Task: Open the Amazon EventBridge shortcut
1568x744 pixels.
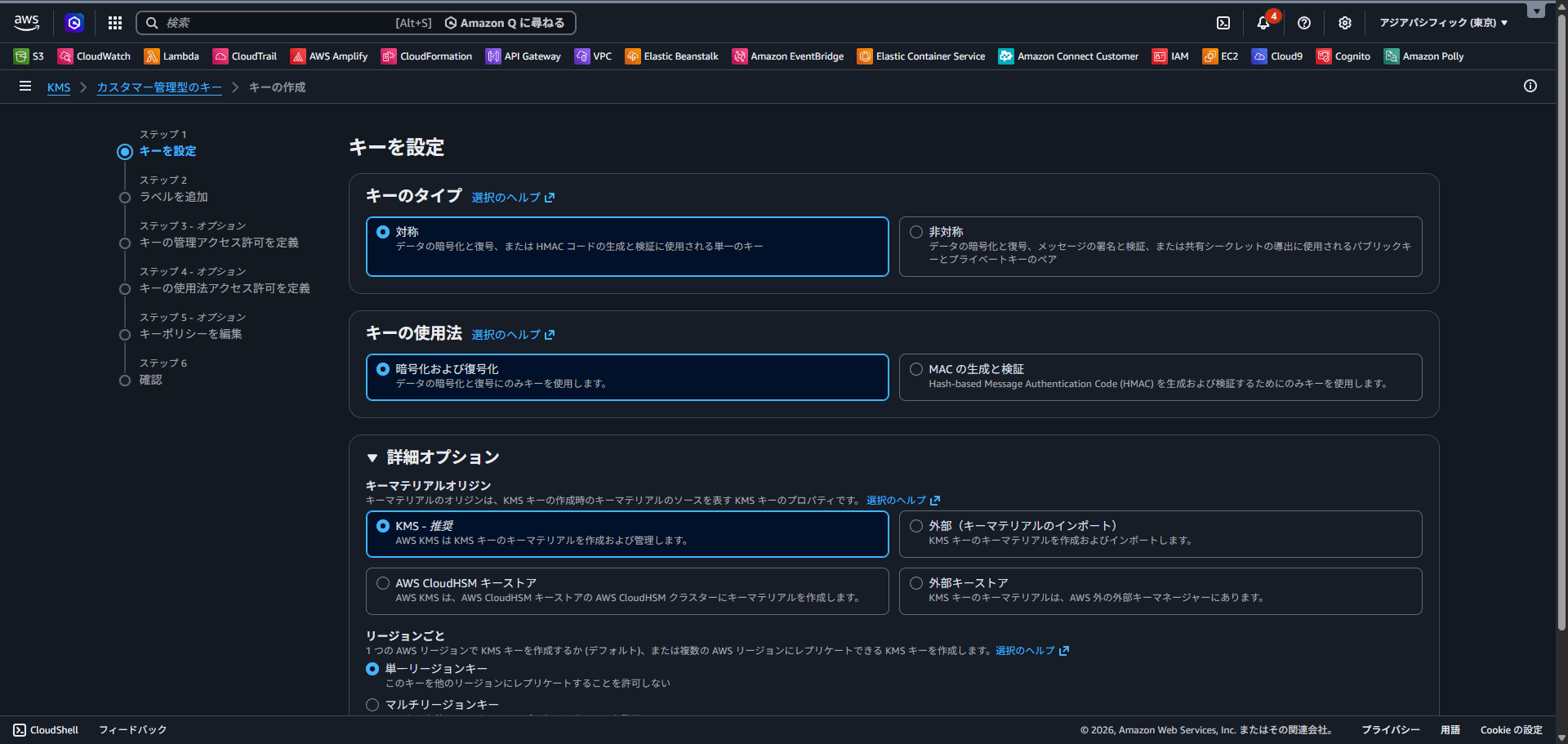Action: click(788, 56)
